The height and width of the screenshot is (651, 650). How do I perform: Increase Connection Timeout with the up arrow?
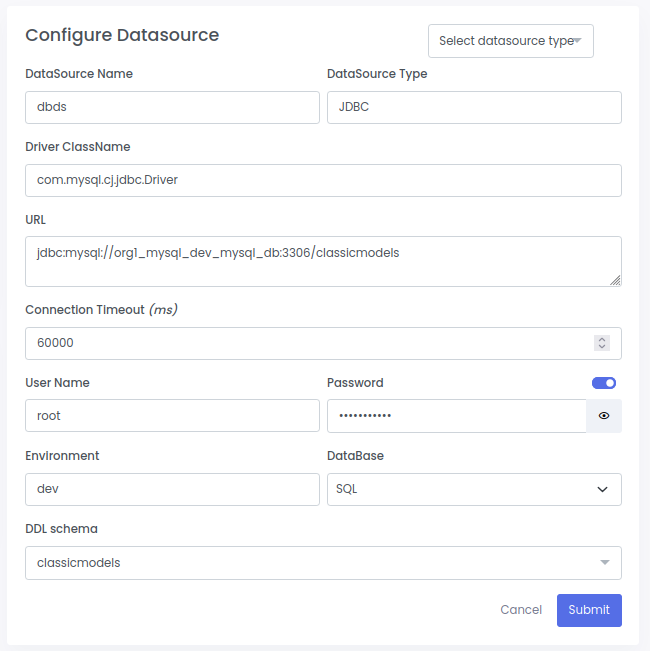point(602,339)
